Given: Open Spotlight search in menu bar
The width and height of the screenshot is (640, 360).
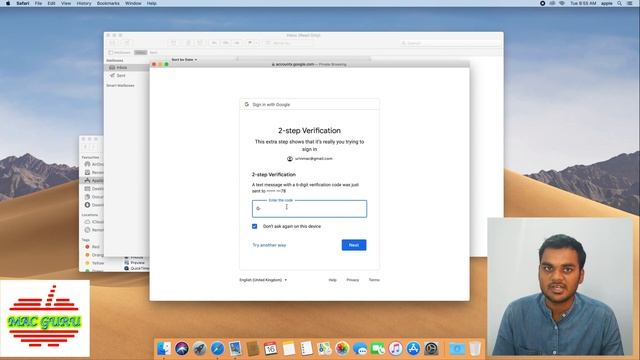Looking at the screenshot, I should point(620,3).
